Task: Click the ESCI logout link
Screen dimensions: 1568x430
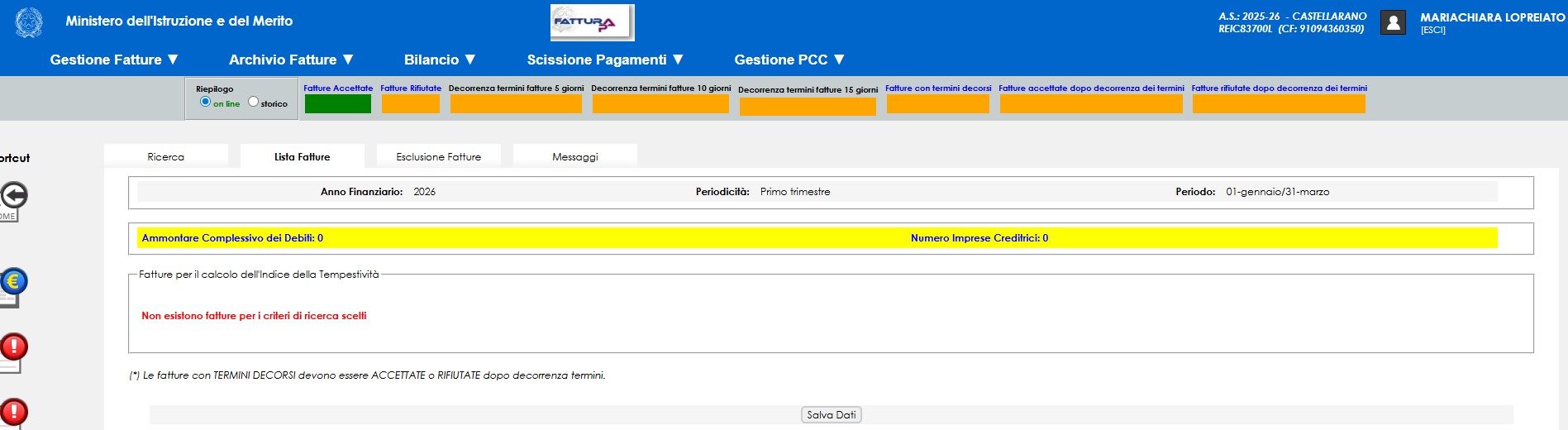Action: coord(1432,31)
